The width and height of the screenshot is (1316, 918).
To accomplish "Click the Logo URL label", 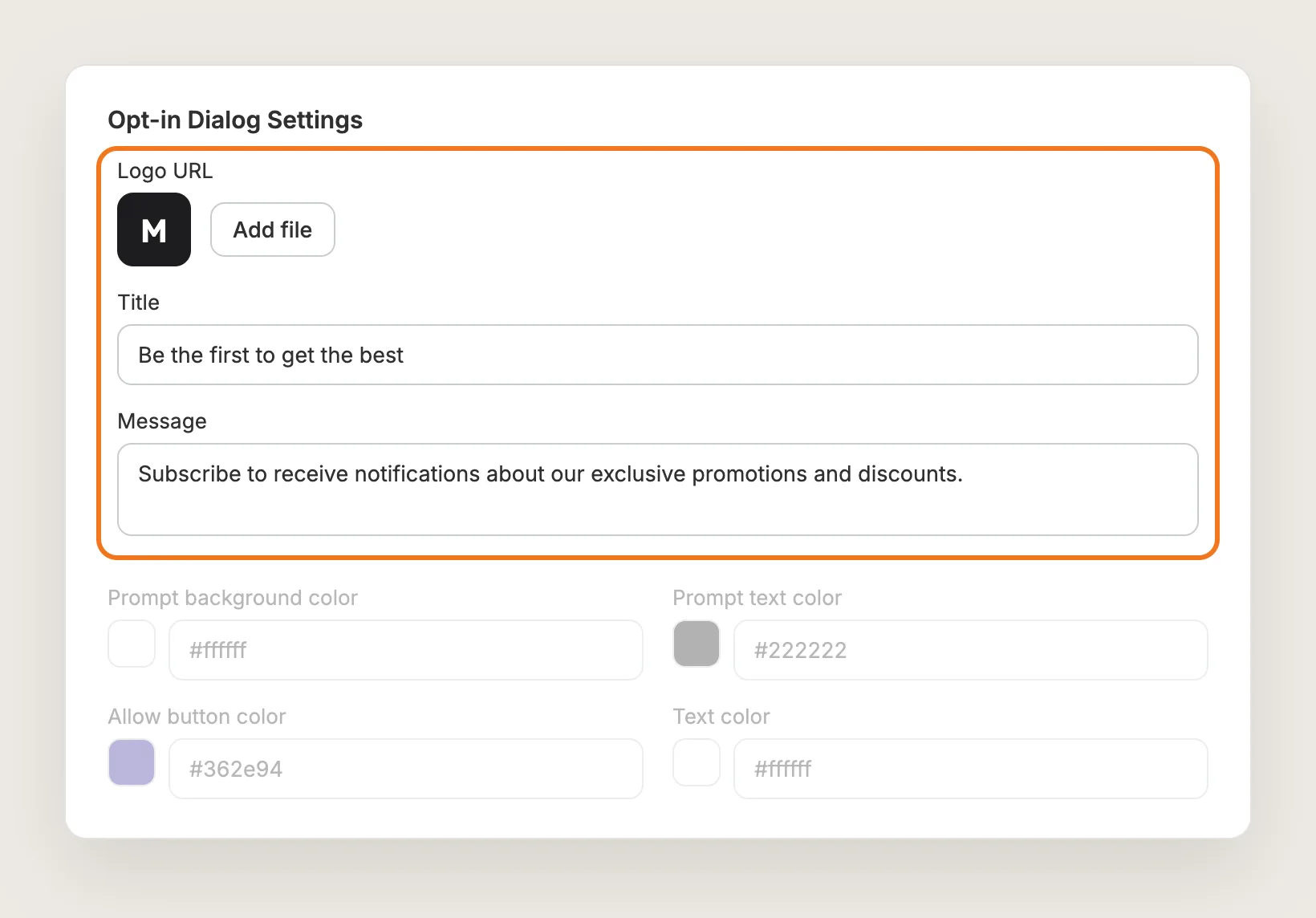I will click(165, 171).
